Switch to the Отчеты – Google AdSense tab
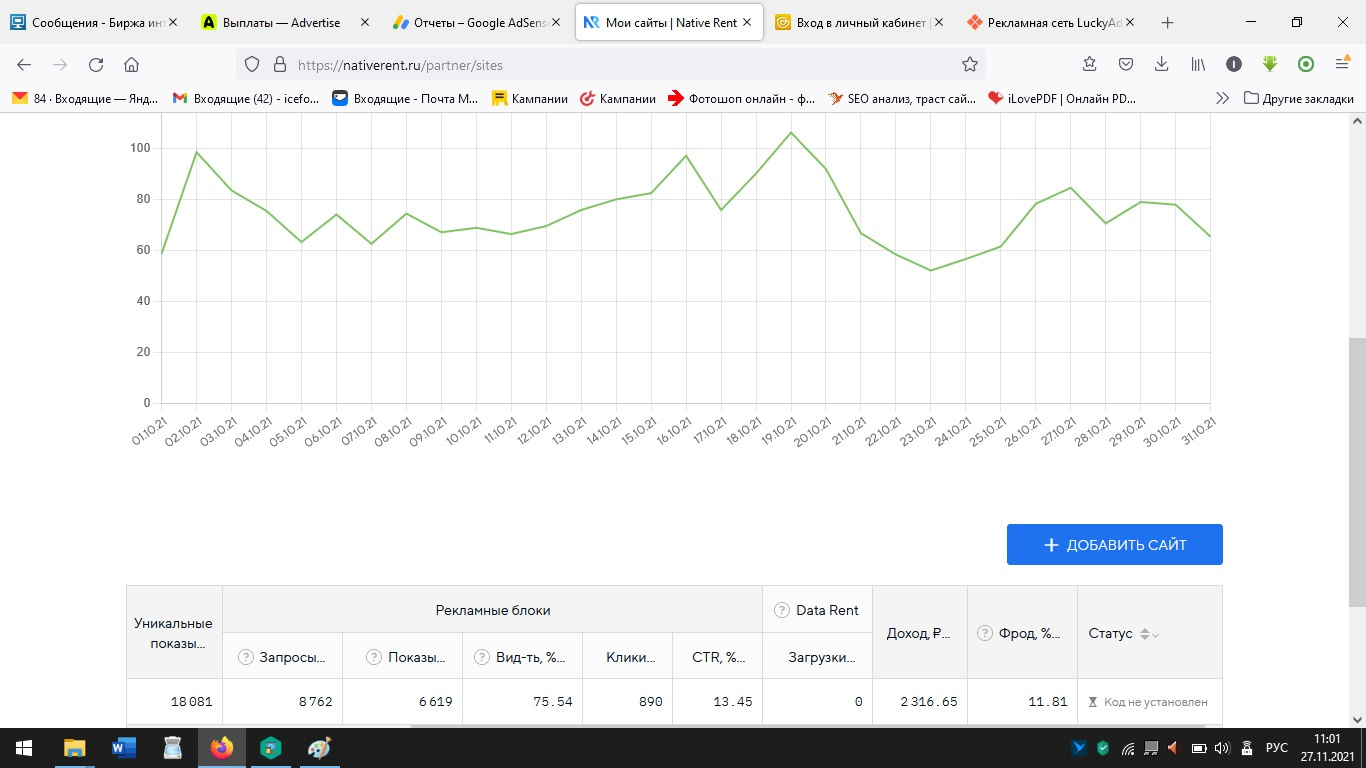Screen dimensions: 1366x768 point(476,22)
